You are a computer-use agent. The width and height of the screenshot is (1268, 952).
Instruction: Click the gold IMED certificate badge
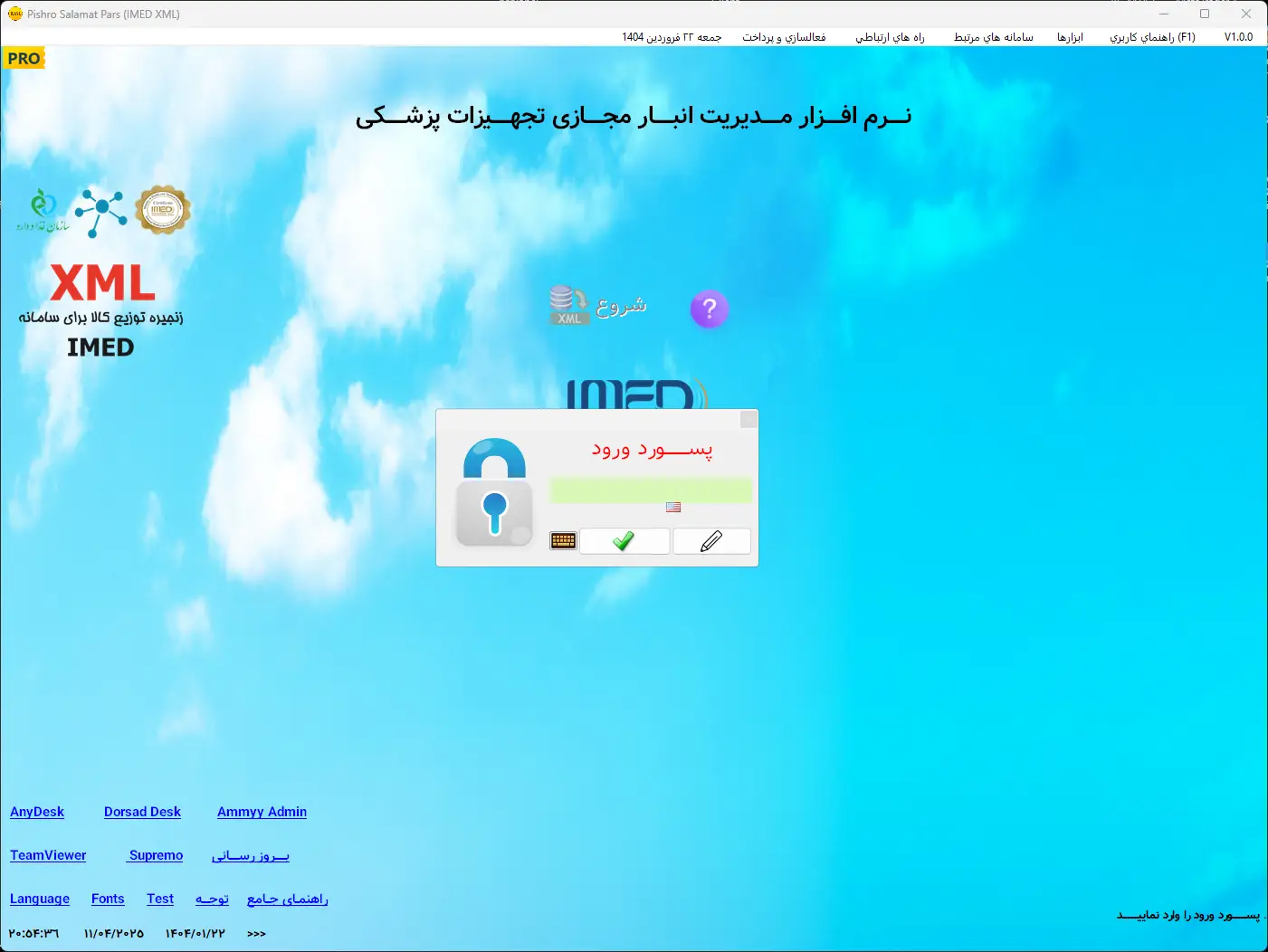(x=163, y=210)
